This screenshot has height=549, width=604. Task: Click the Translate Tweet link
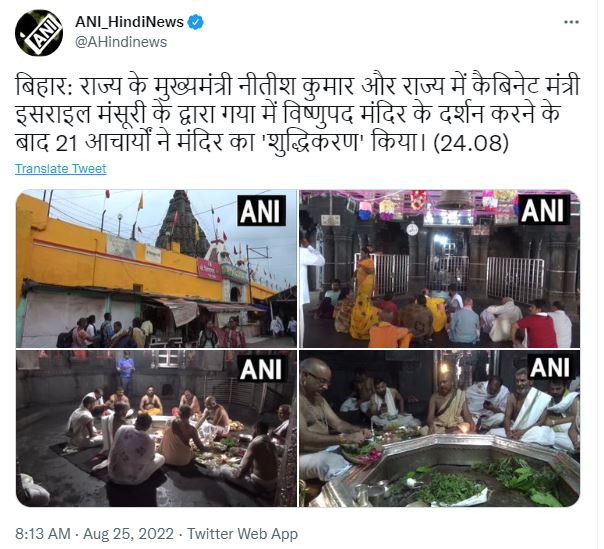60,169
